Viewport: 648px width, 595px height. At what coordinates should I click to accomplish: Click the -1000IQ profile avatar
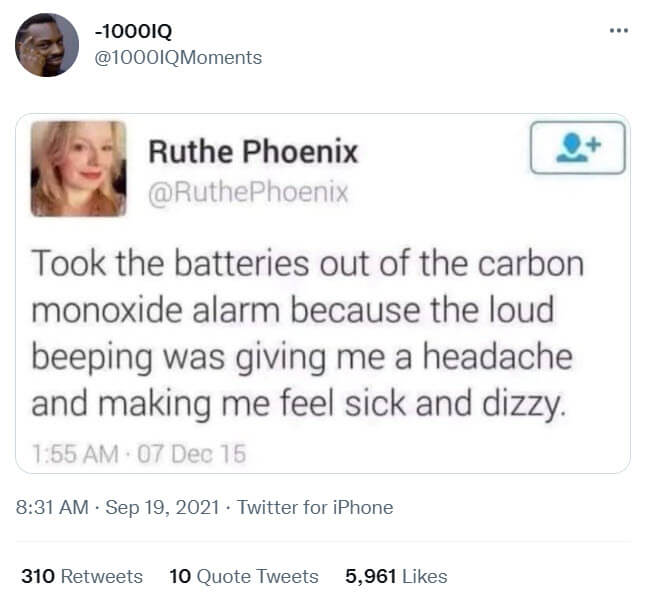47,45
